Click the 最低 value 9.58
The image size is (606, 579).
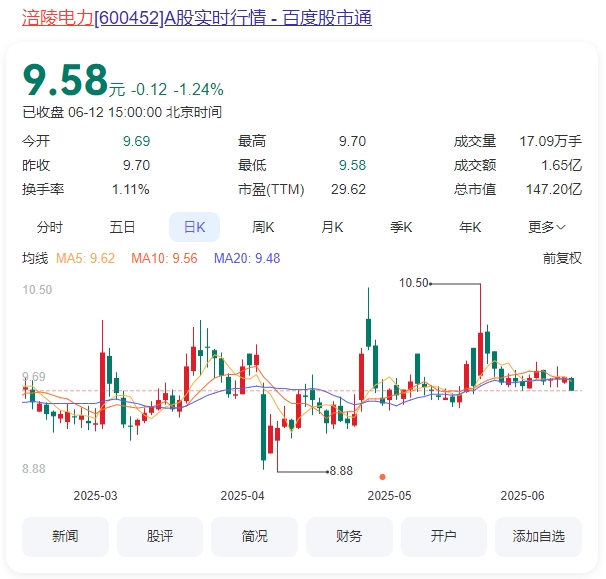click(352, 165)
